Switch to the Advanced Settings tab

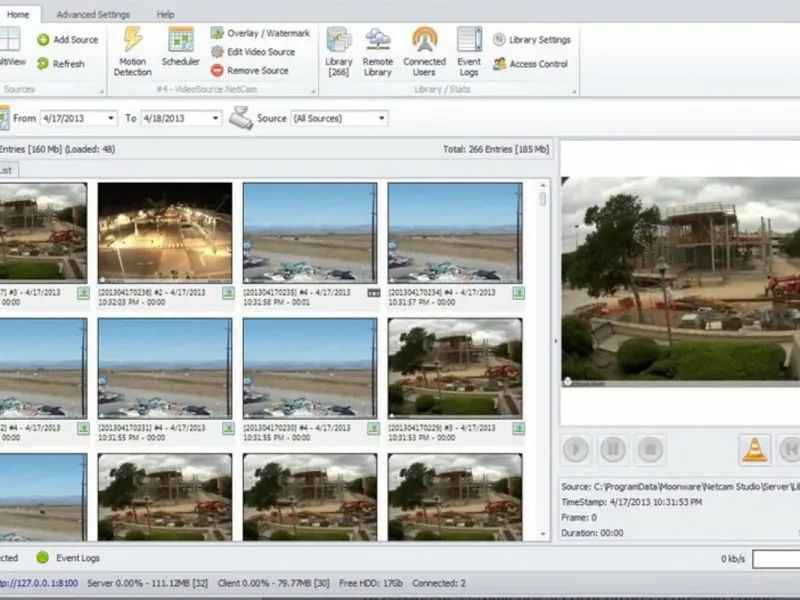[x=93, y=15]
